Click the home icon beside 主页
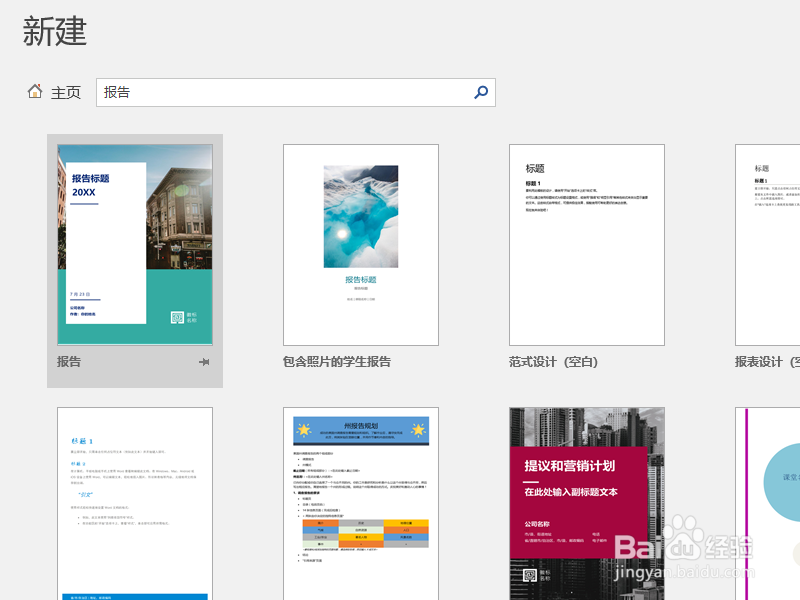Image resolution: width=800 pixels, height=600 pixels. pyautogui.click(x=35, y=91)
